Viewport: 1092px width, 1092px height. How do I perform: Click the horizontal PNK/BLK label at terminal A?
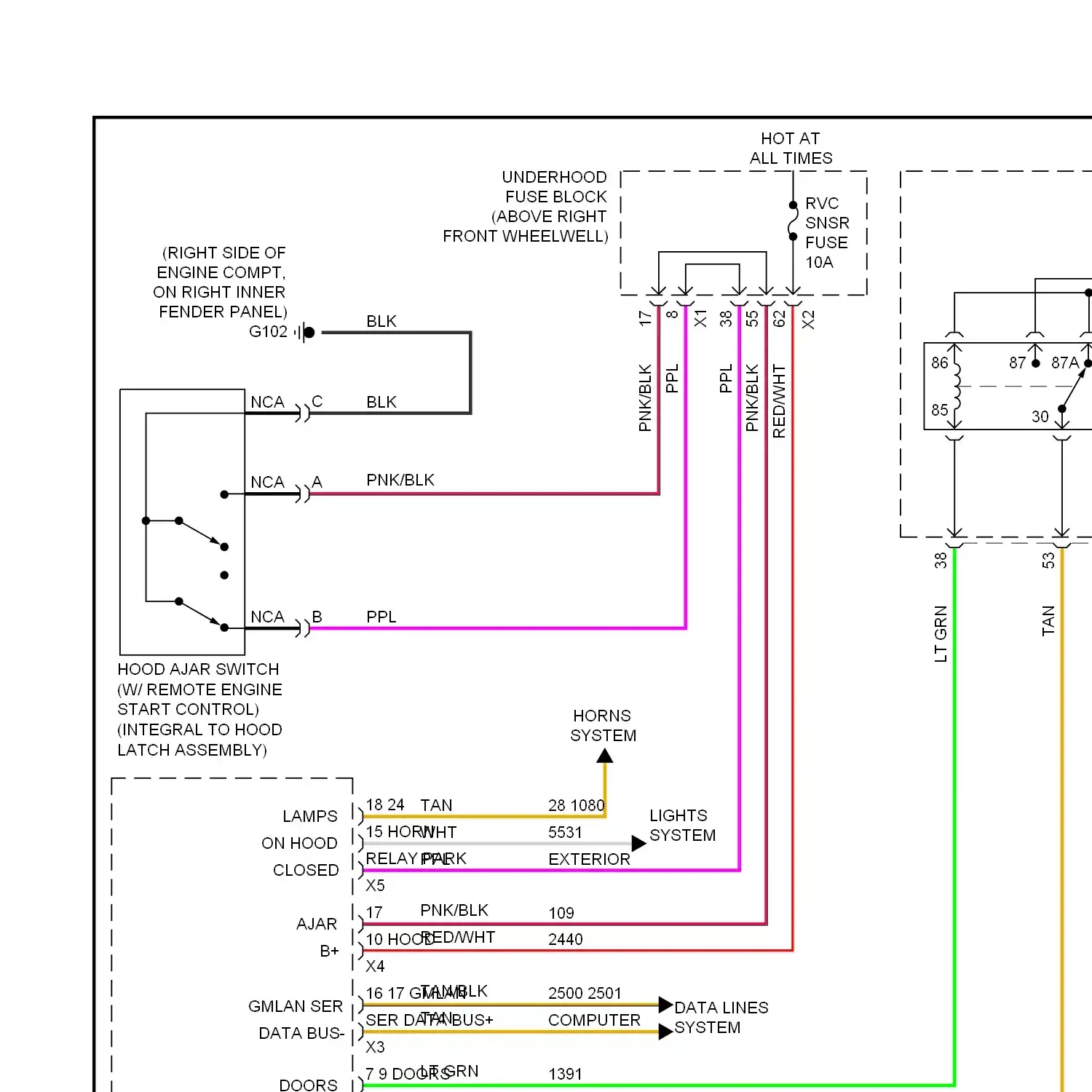[400, 480]
